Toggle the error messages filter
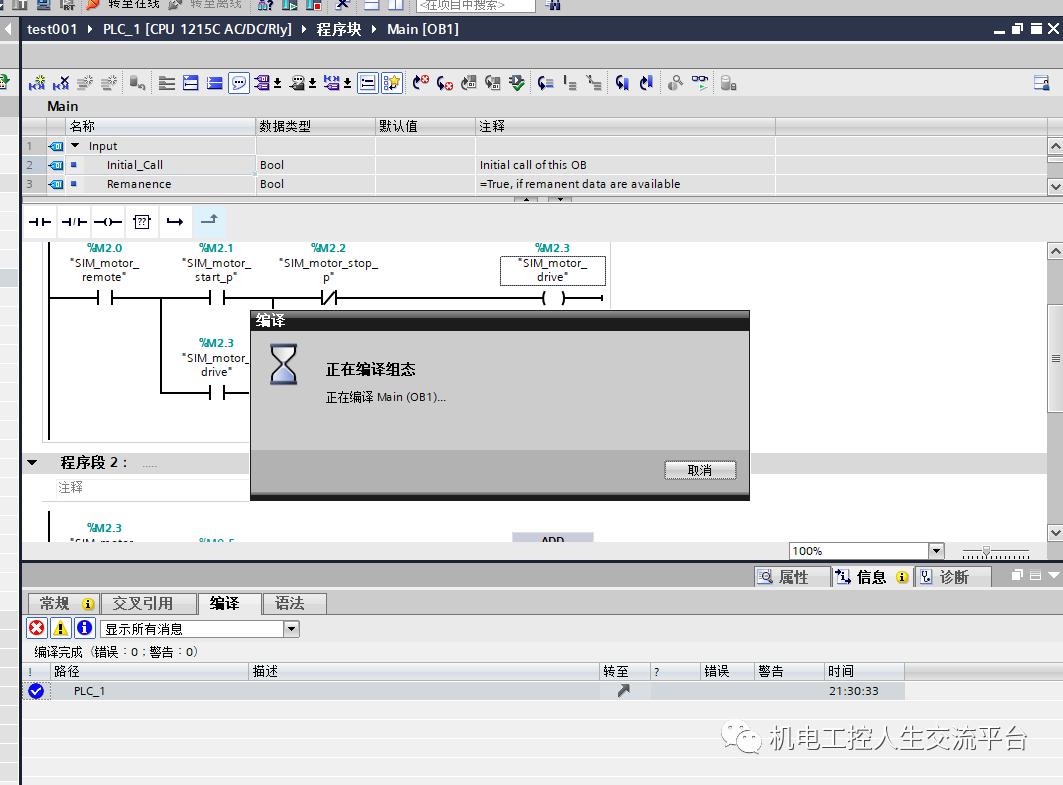The image size is (1063, 785). point(37,628)
